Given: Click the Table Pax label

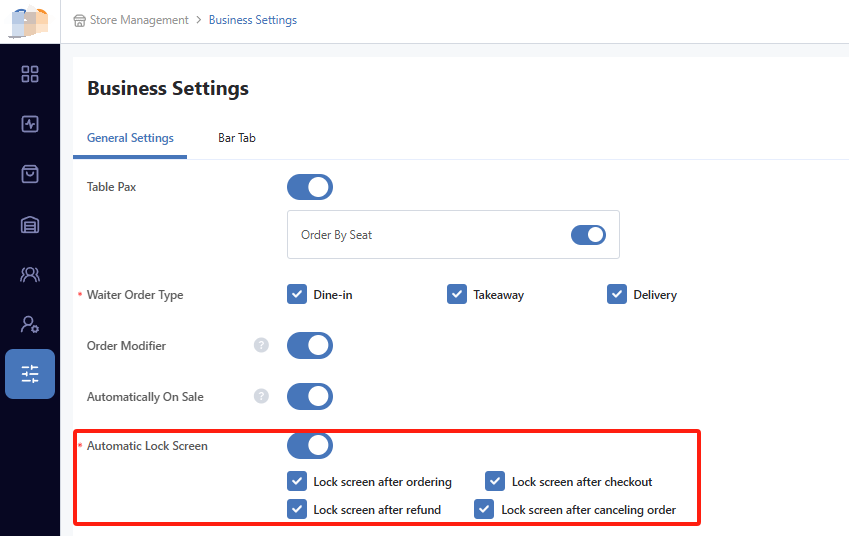Looking at the screenshot, I should tap(112, 187).
